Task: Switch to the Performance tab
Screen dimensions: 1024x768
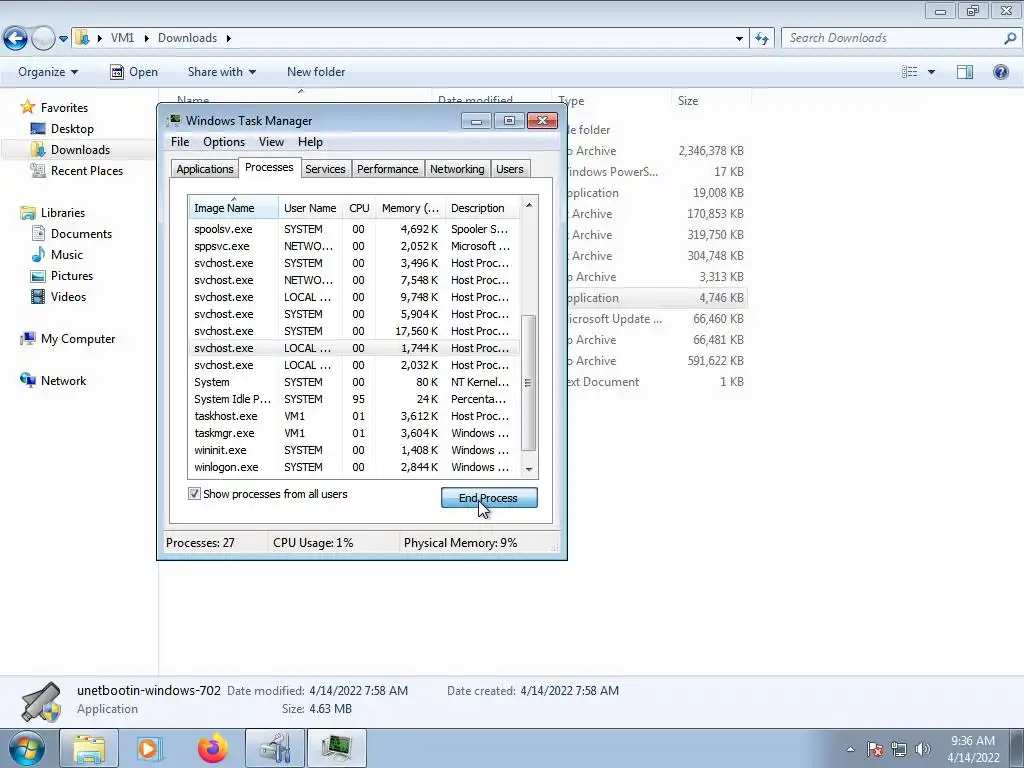Action: [x=387, y=169]
